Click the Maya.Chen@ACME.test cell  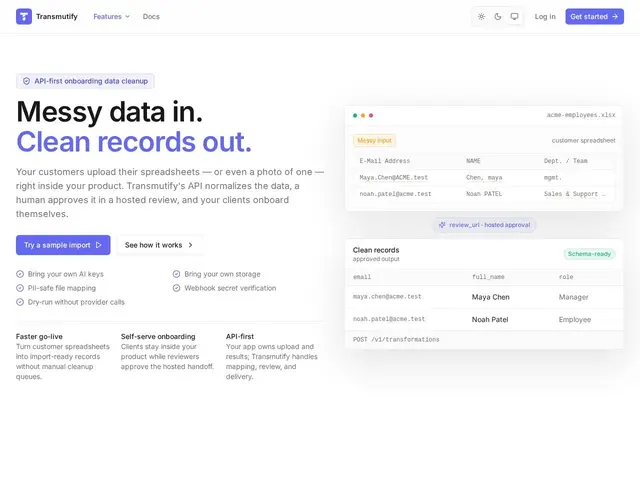coord(393,178)
